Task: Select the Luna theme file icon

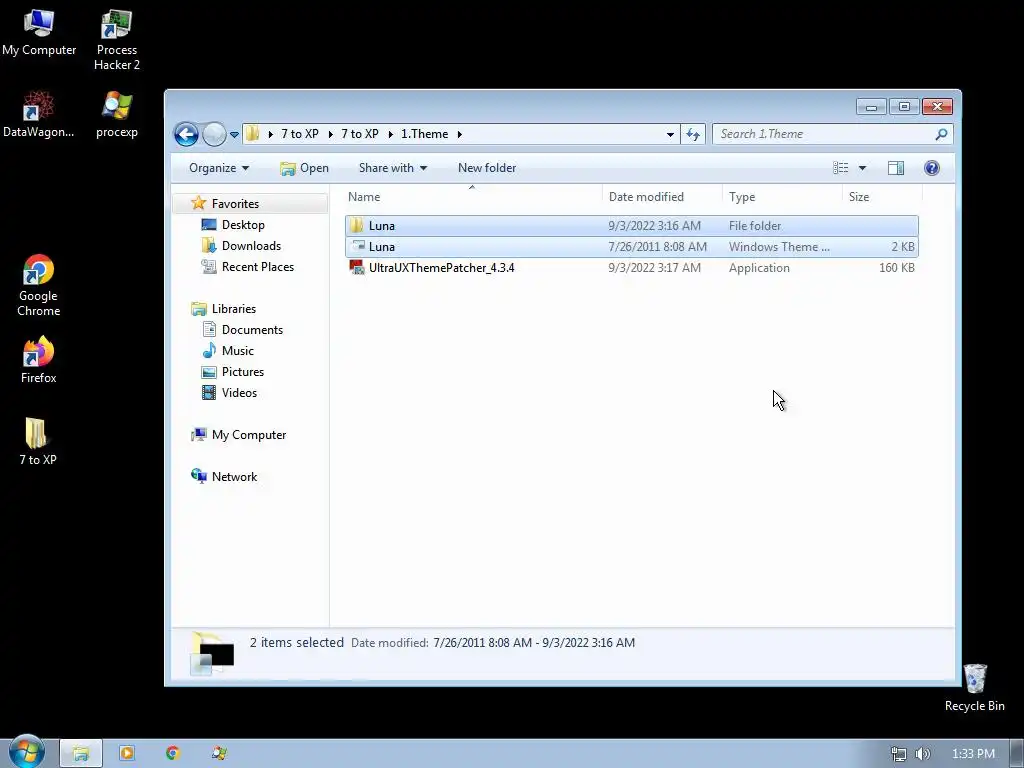Action: tap(357, 246)
